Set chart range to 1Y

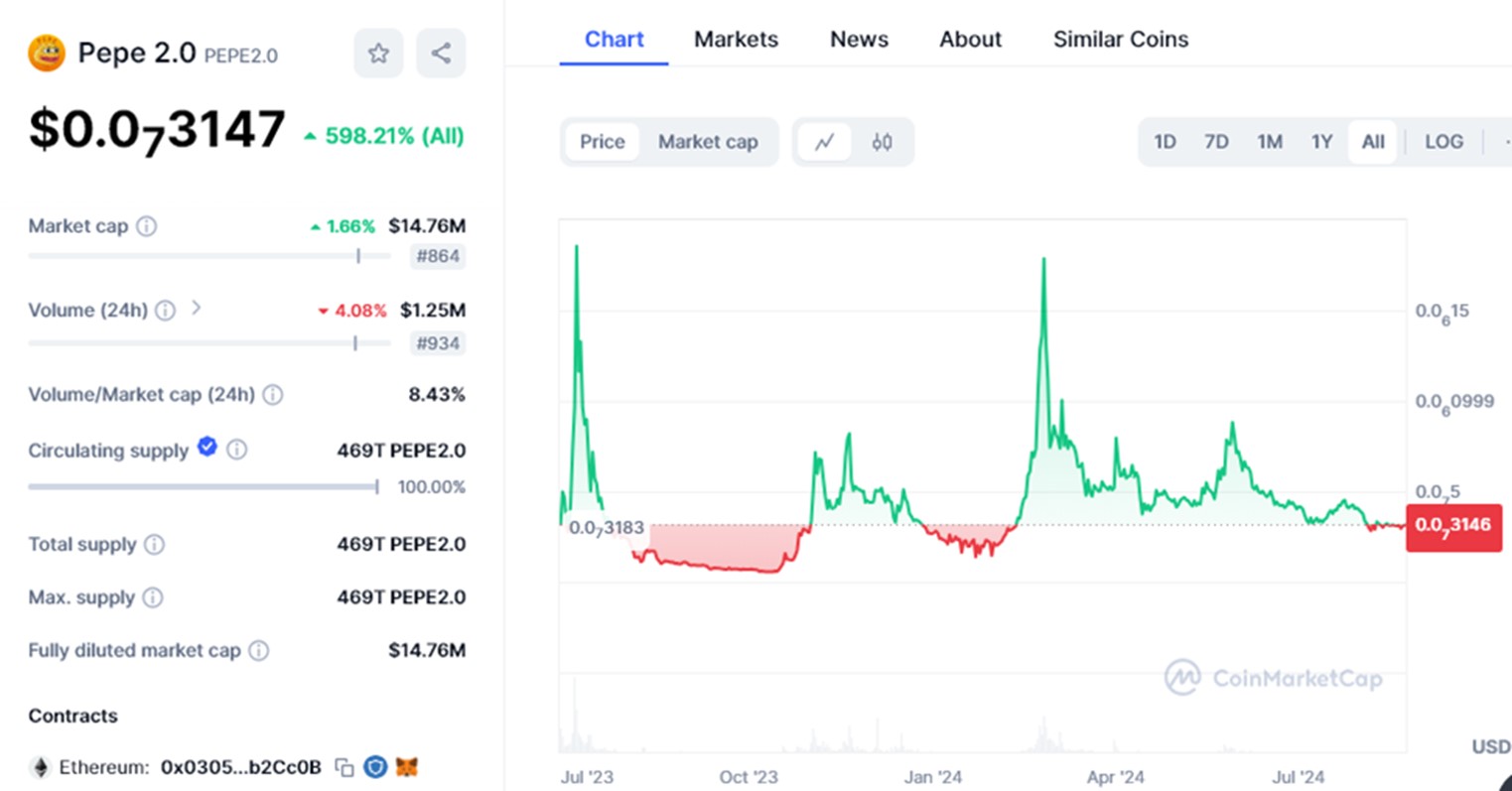(x=1321, y=142)
